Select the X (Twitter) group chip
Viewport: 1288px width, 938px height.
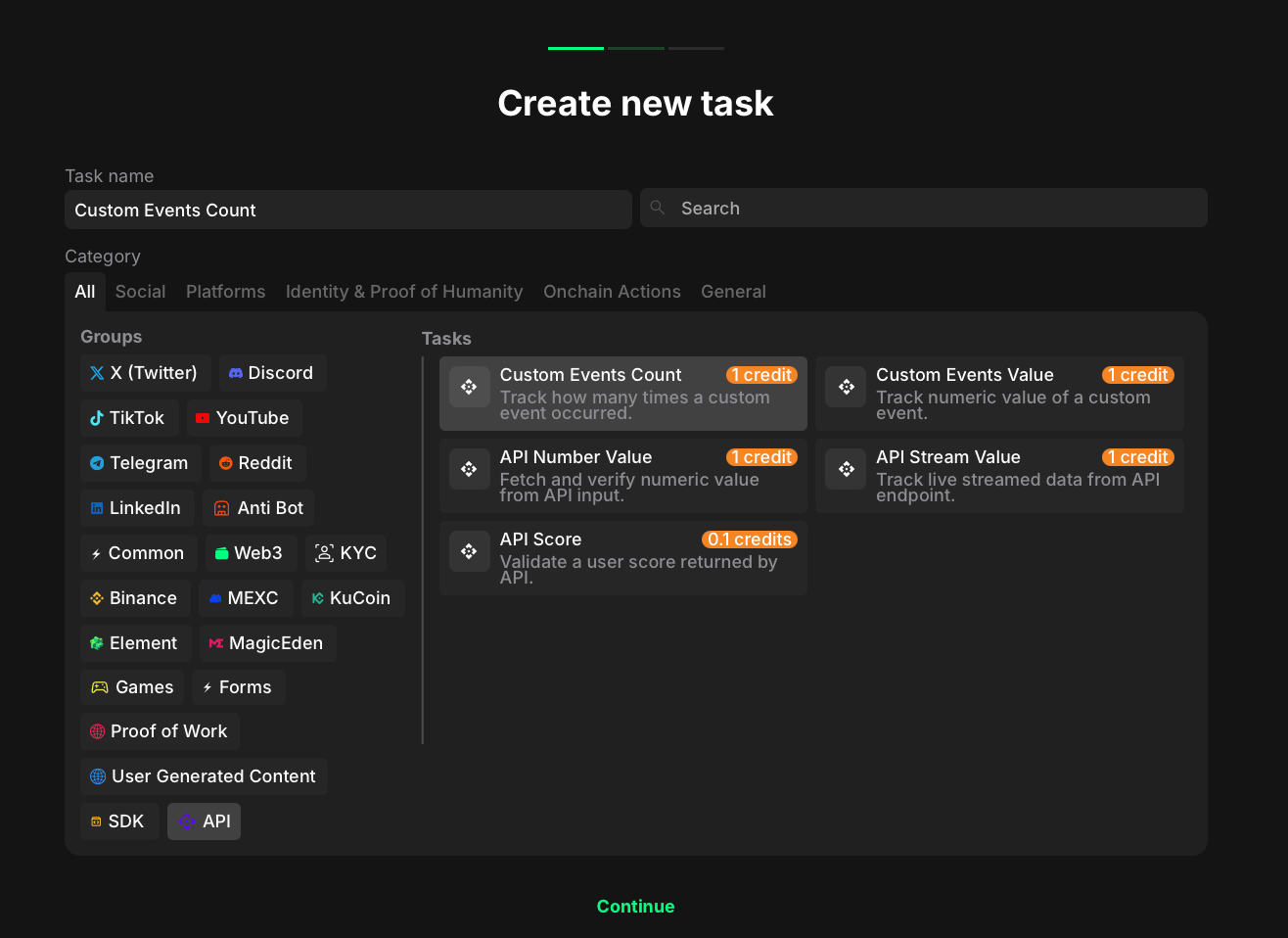(145, 373)
